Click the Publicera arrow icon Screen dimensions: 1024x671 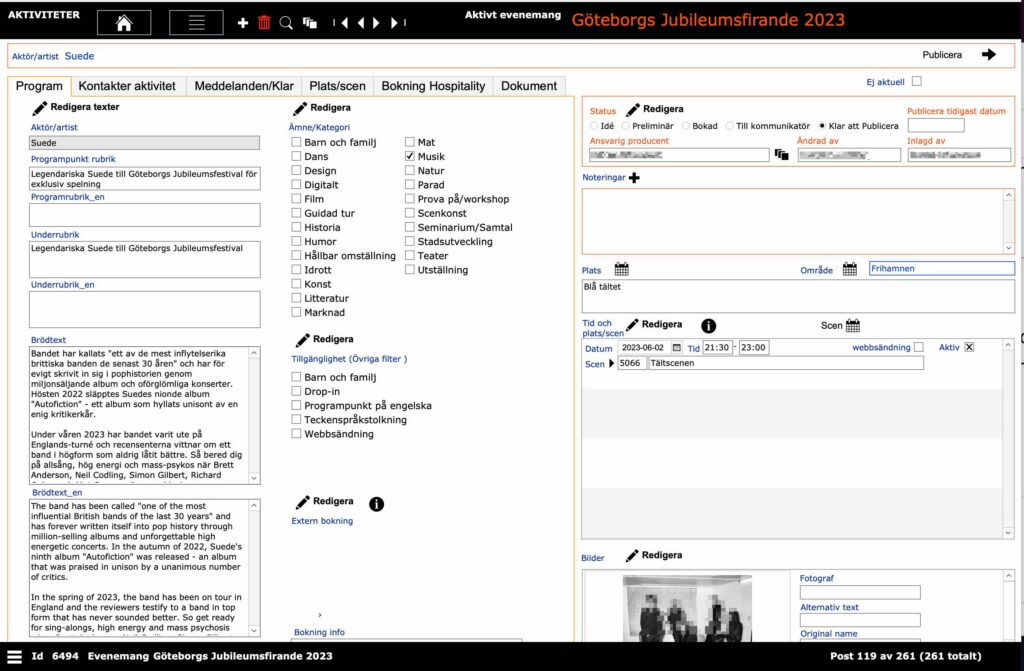(989, 55)
